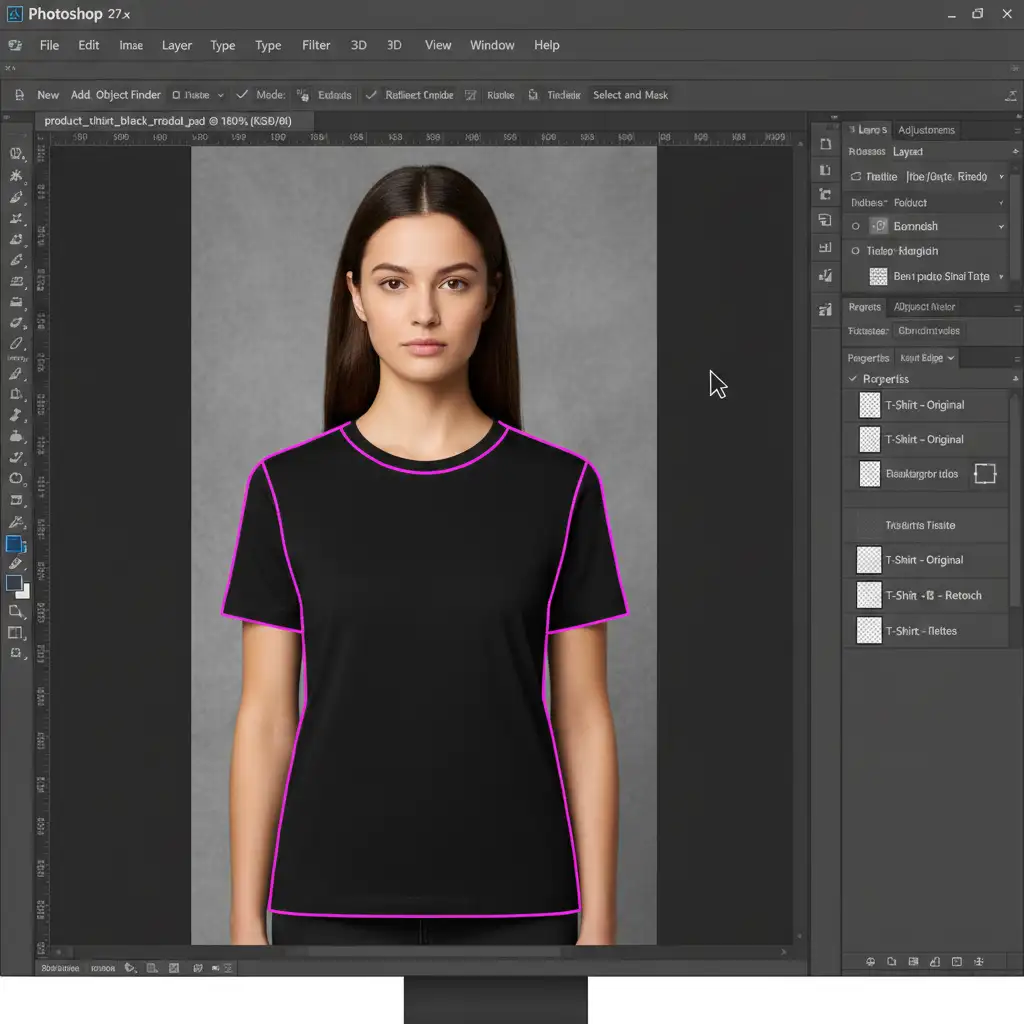Toggle the circle visibility on Bamndsh layer
The image size is (1024, 1024).
[x=855, y=227]
